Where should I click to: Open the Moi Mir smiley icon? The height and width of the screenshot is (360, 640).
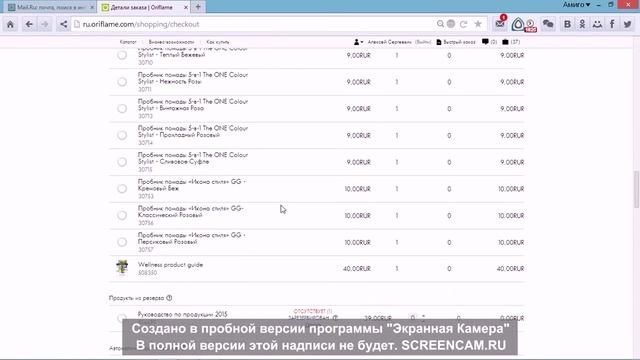pyautogui.click(x=597, y=24)
